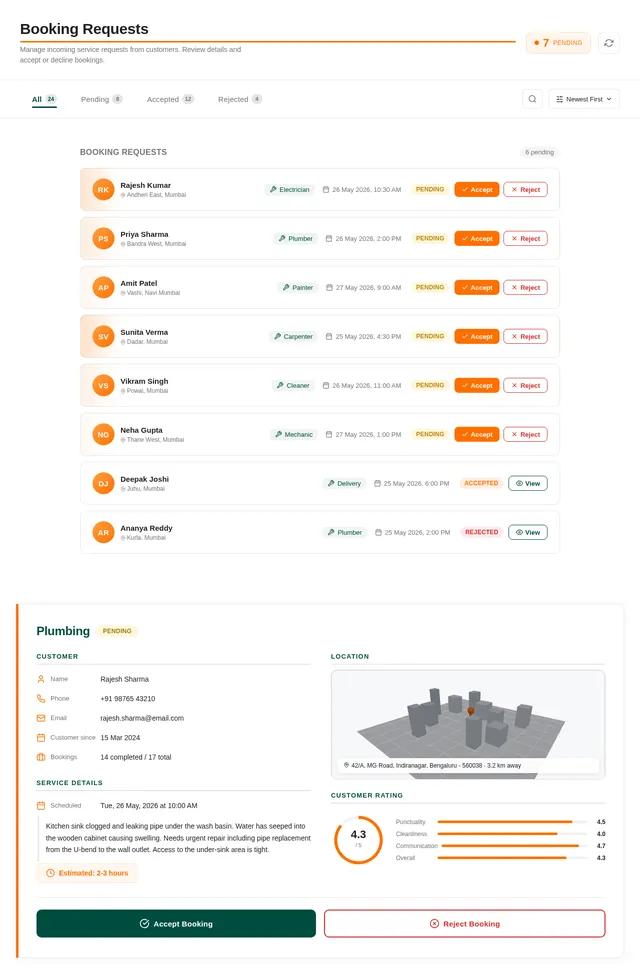This screenshot has width=640, height=980.
Task: Switch to the Rejected tab
Action: pyautogui.click(x=240, y=99)
